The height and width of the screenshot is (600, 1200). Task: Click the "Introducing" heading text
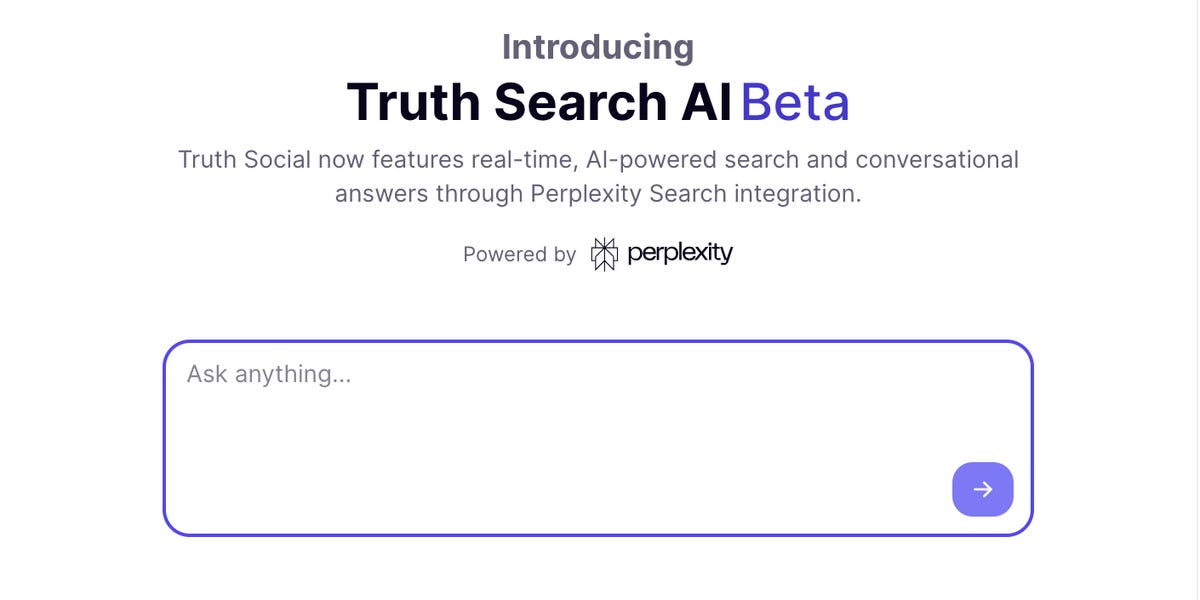tap(598, 47)
